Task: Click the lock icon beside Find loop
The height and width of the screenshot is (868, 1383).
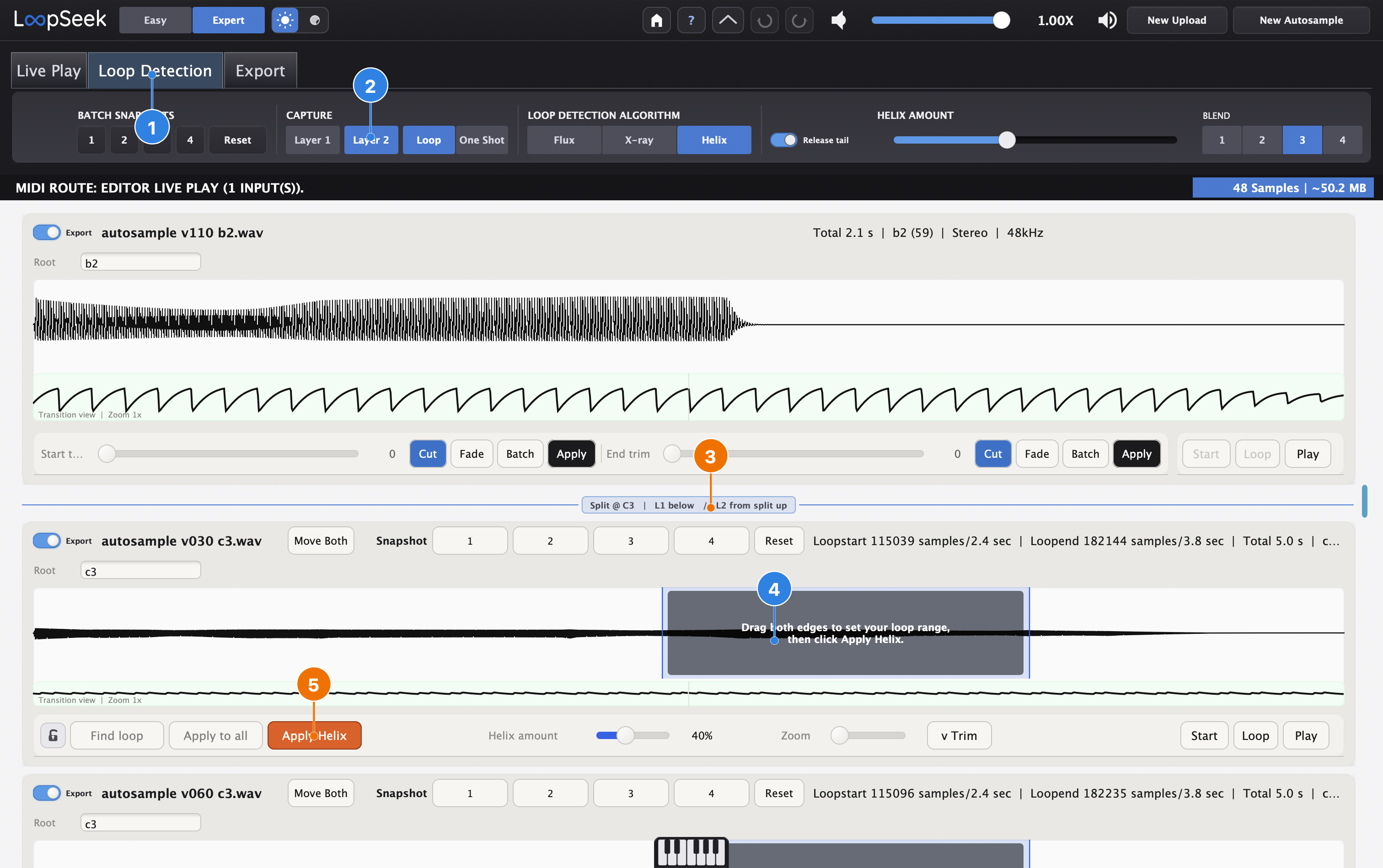Action: [x=53, y=735]
